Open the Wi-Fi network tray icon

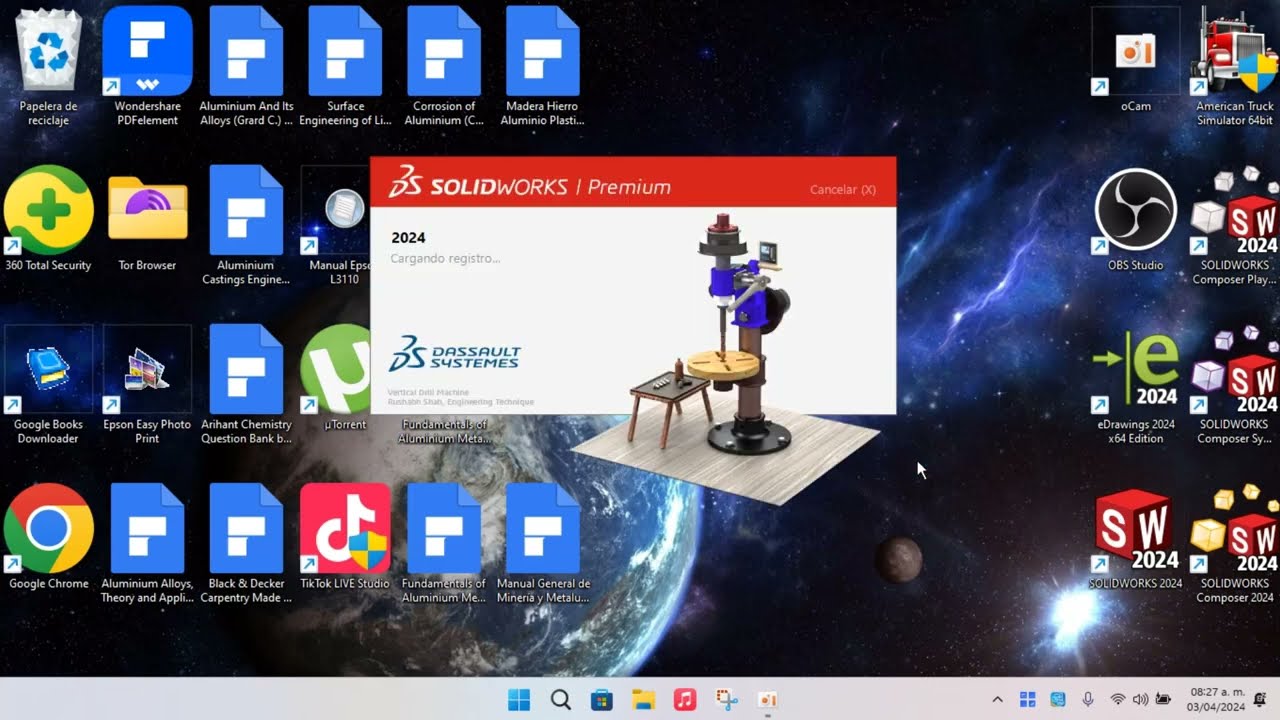point(1118,700)
